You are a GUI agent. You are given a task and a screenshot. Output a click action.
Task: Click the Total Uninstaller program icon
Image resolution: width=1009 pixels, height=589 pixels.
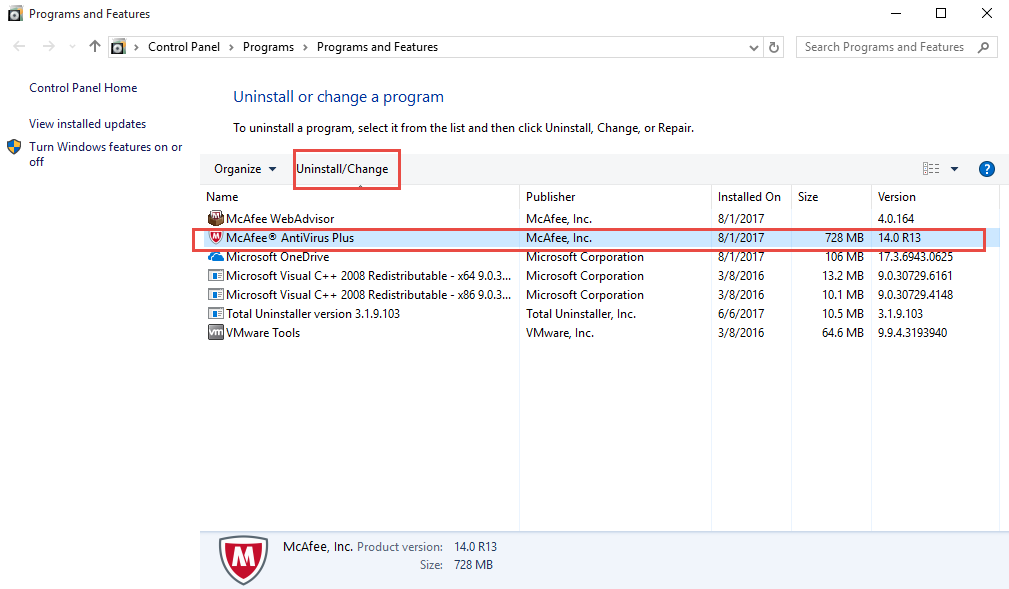click(215, 314)
